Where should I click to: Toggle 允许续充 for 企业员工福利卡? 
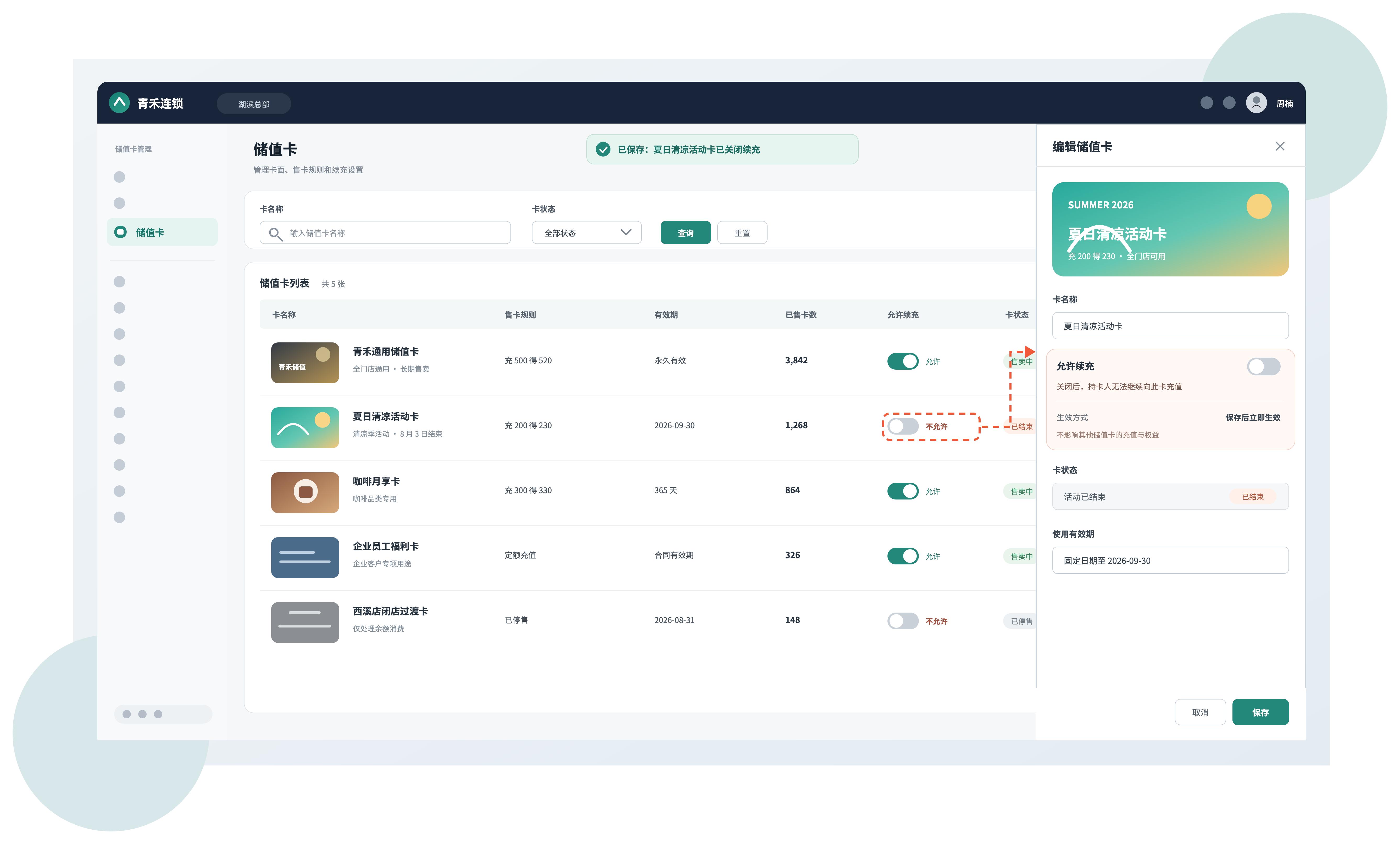tap(903, 556)
